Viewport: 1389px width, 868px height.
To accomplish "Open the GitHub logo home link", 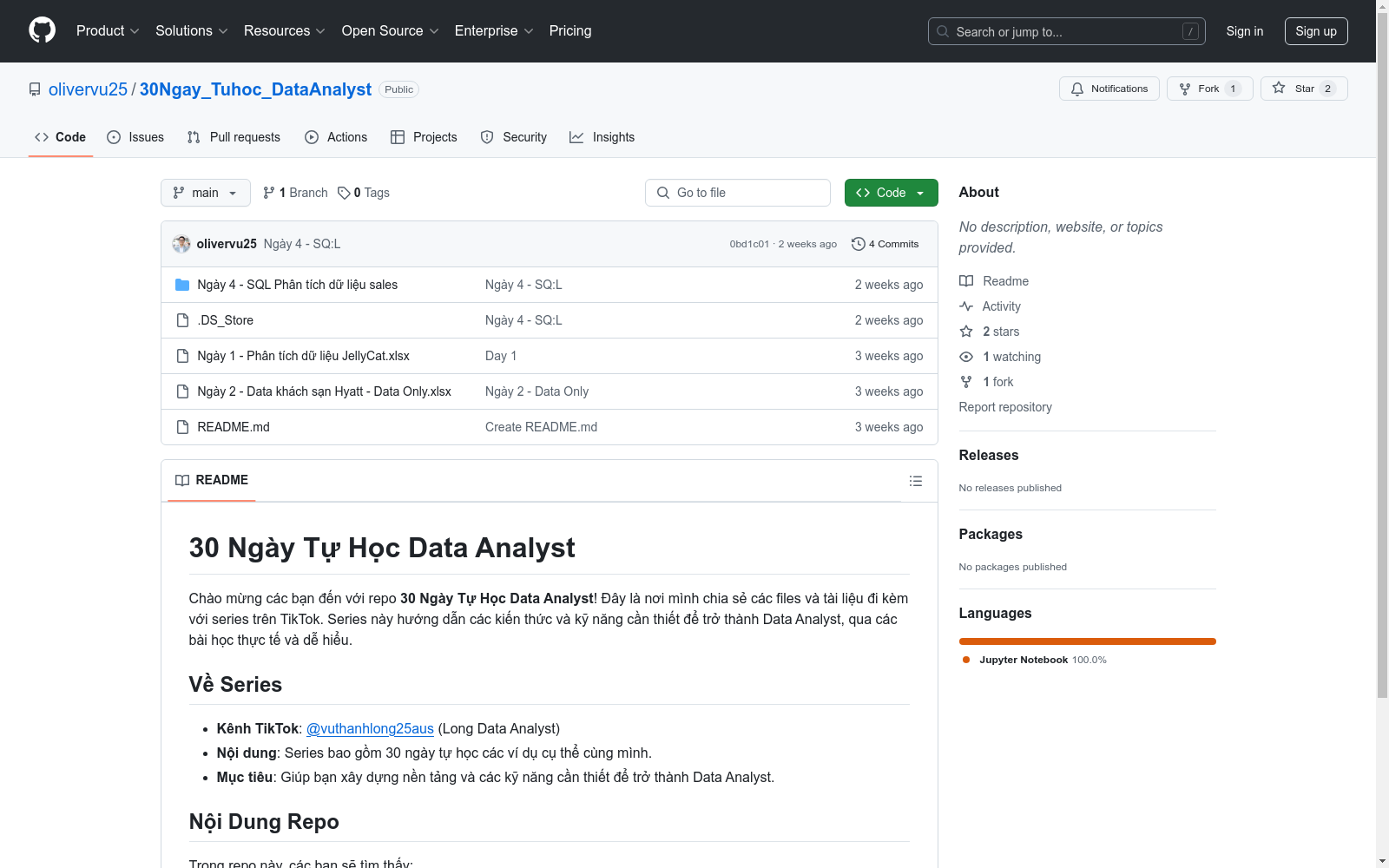I will pyautogui.click(x=42, y=30).
